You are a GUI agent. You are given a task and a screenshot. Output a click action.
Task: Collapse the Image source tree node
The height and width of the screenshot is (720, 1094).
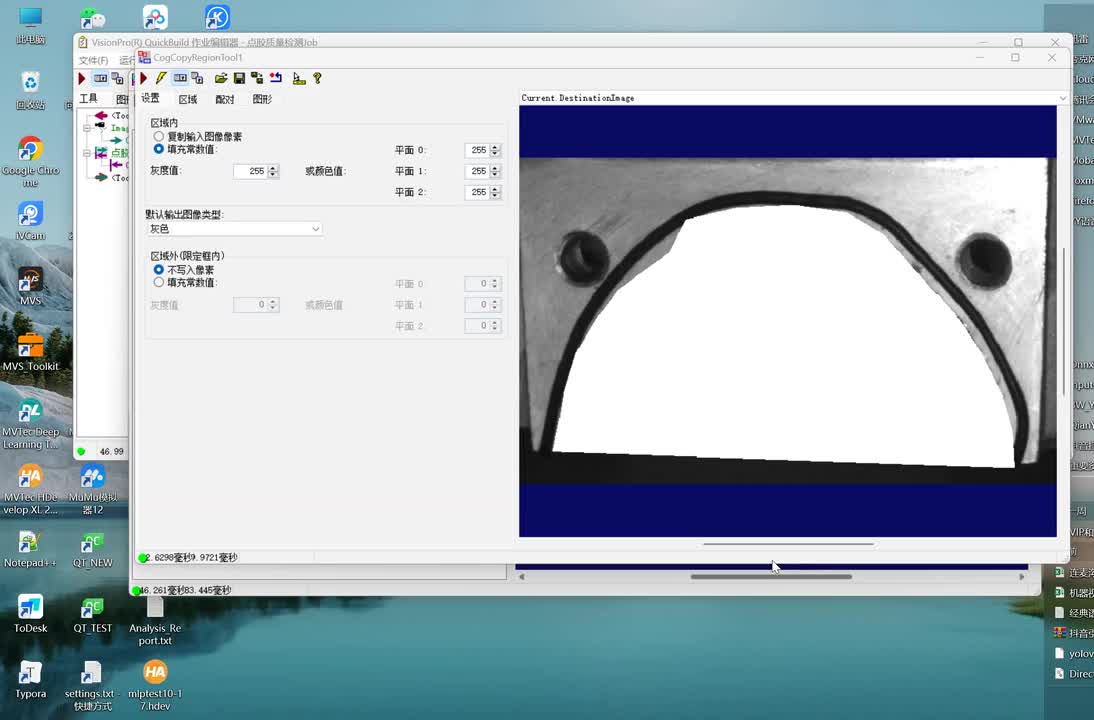click(x=87, y=128)
